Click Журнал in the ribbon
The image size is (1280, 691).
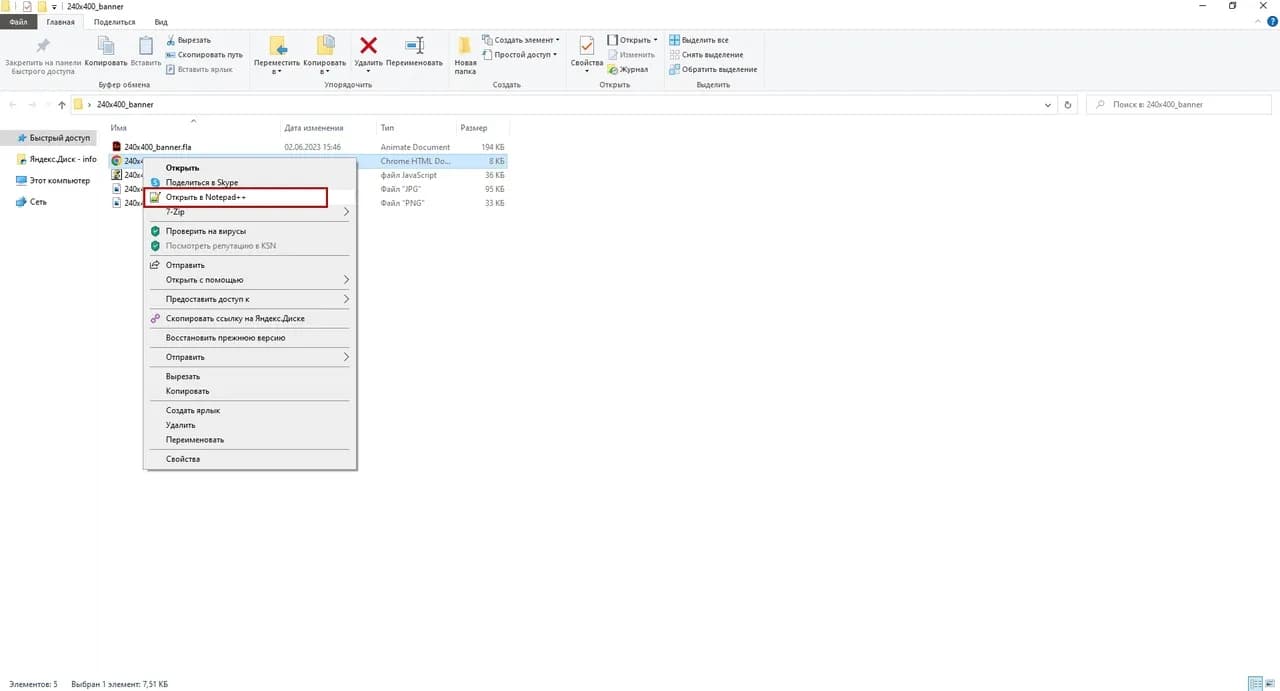click(628, 69)
